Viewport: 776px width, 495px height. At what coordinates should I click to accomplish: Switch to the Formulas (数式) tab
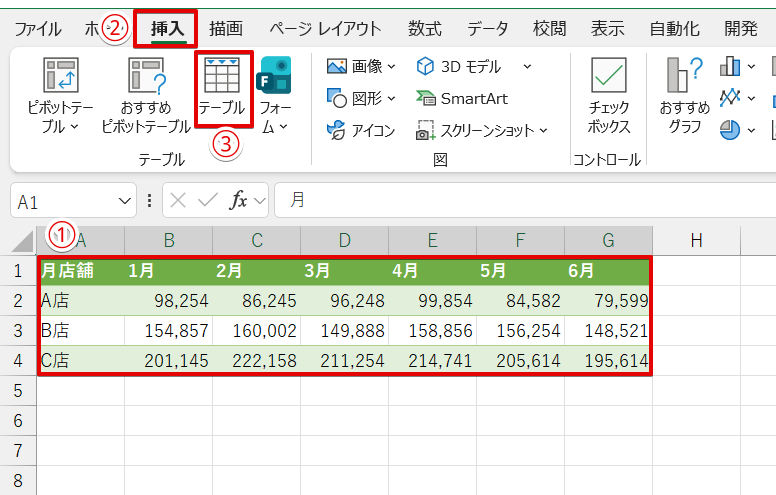pos(425,29)
